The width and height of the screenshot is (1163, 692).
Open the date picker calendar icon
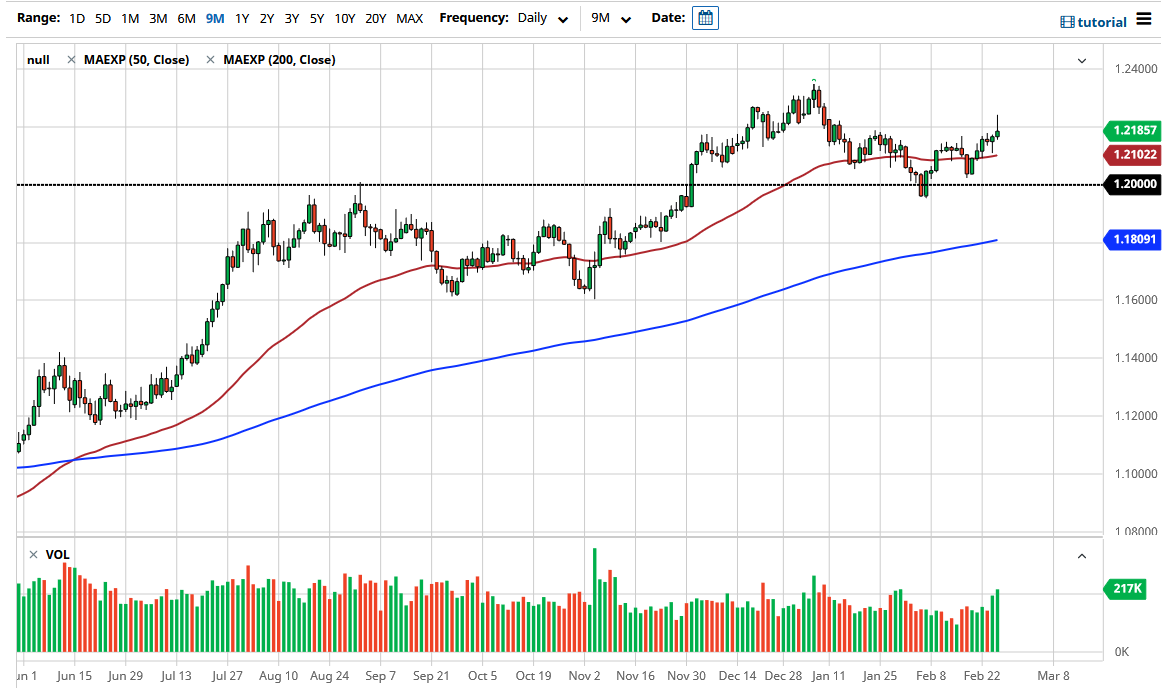[x=705, y=18]
